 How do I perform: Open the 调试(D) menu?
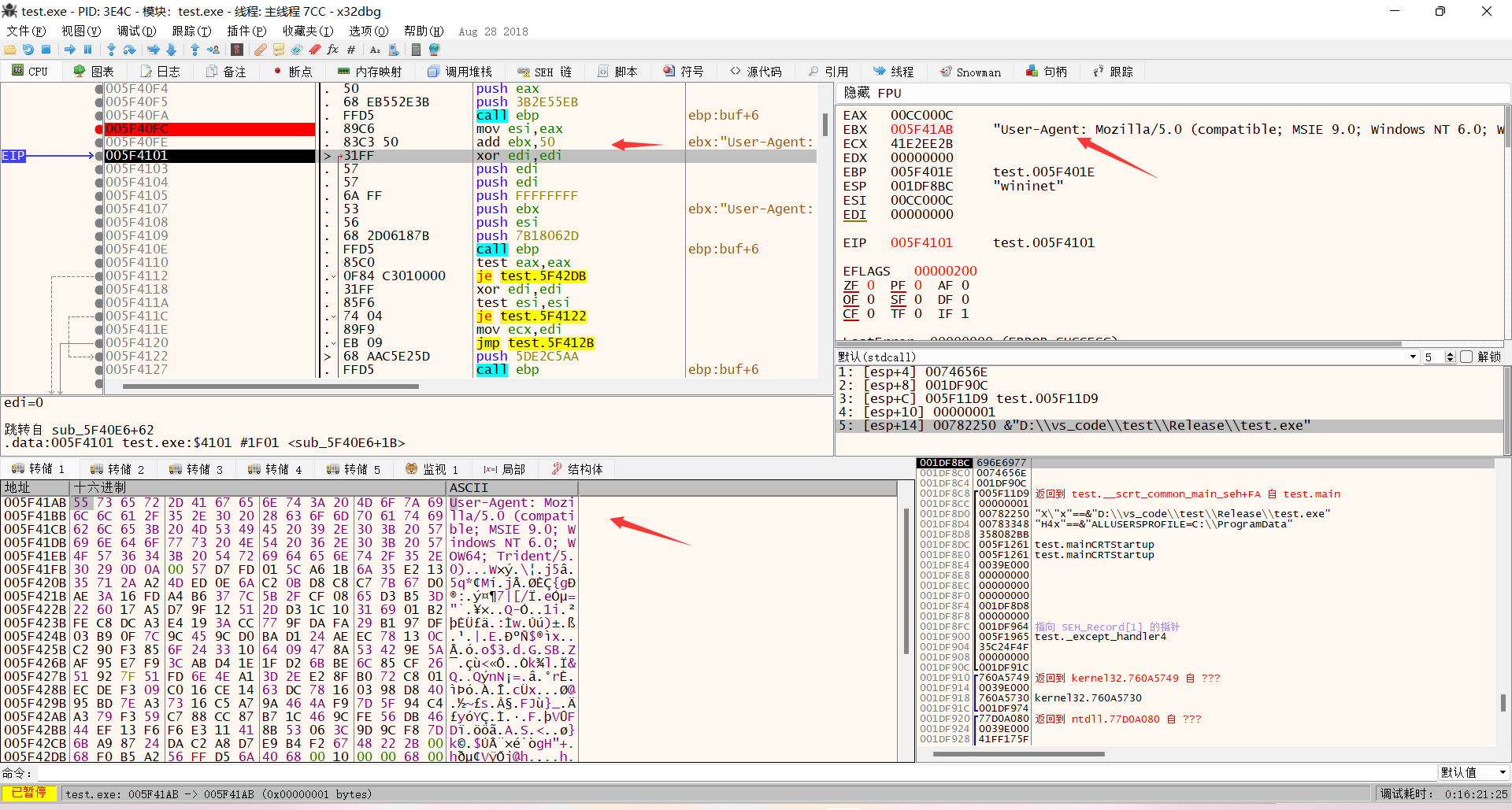[136, 31]
